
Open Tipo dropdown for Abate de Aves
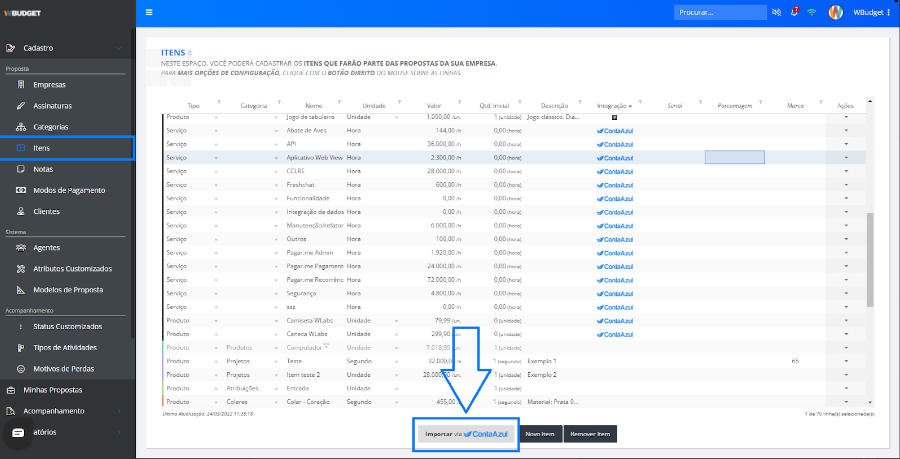pos(216,131)
